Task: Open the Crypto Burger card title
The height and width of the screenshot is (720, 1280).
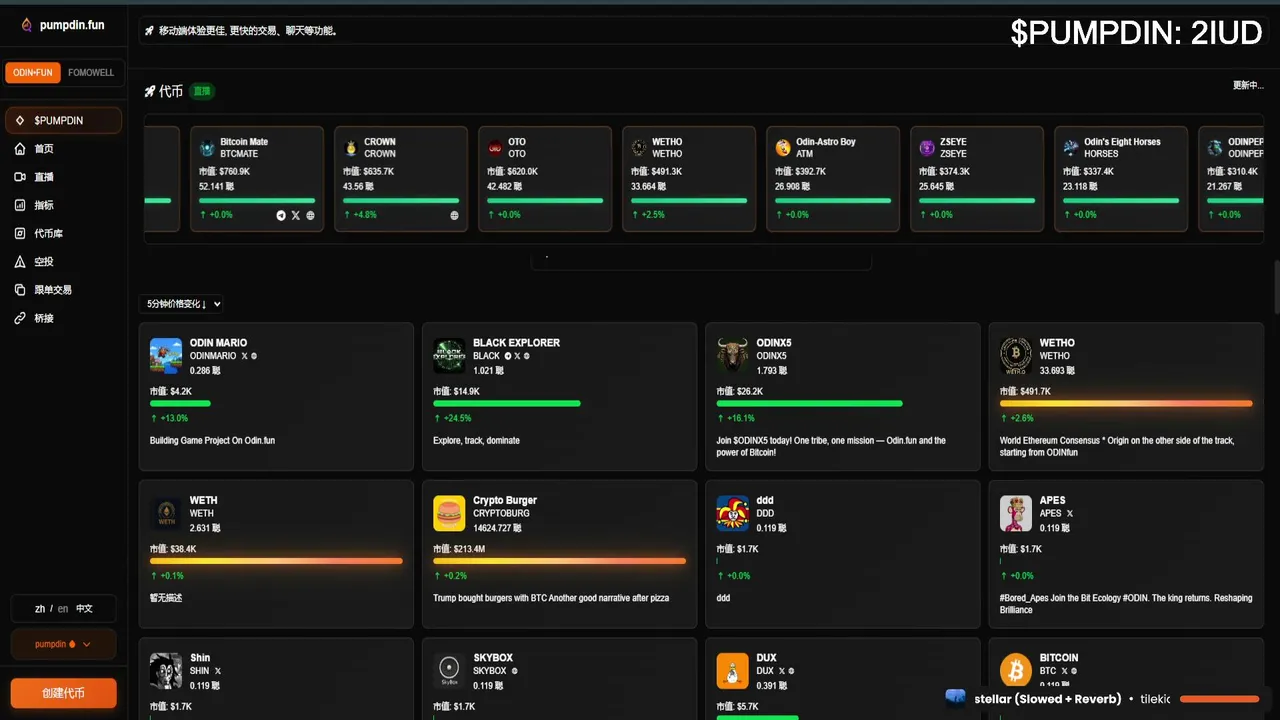Action: tap(505, 500)
